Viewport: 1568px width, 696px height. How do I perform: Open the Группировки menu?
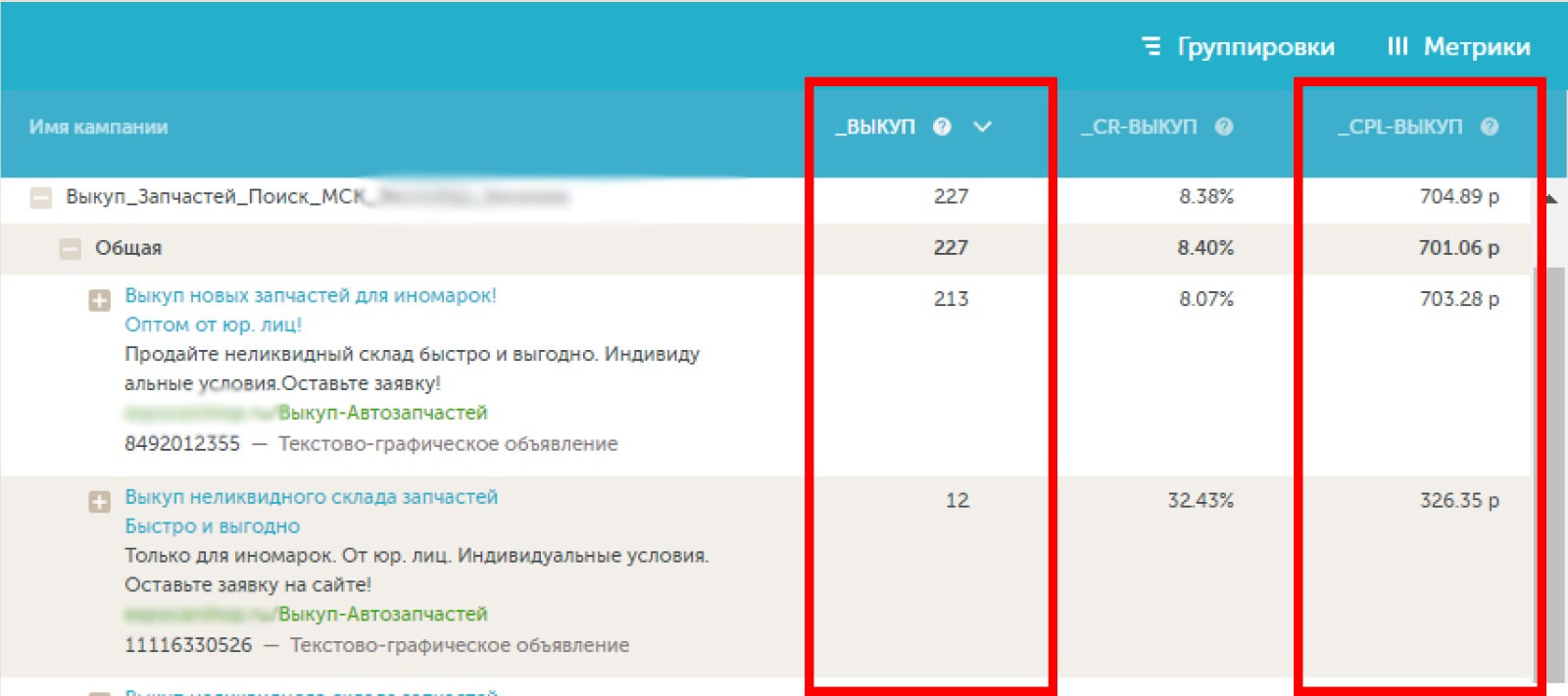(x=1255, y=46)
